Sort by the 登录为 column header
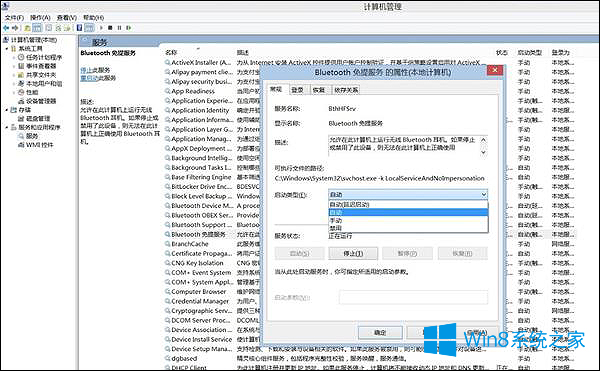600x371 pixels. (x=561, y=52)
